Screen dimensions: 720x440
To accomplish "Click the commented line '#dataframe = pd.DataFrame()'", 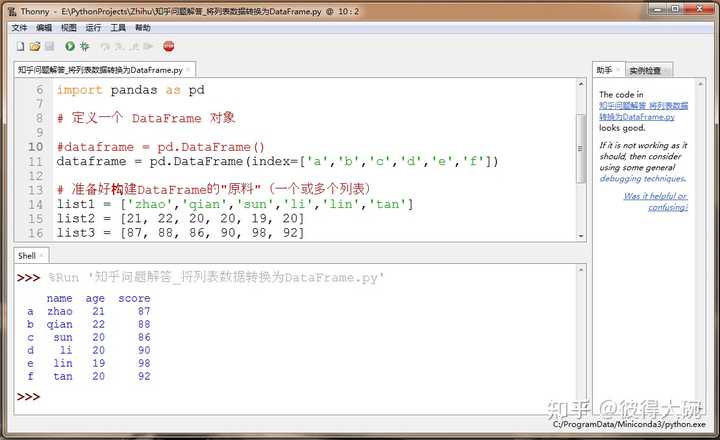I will (x=160, y=147).
